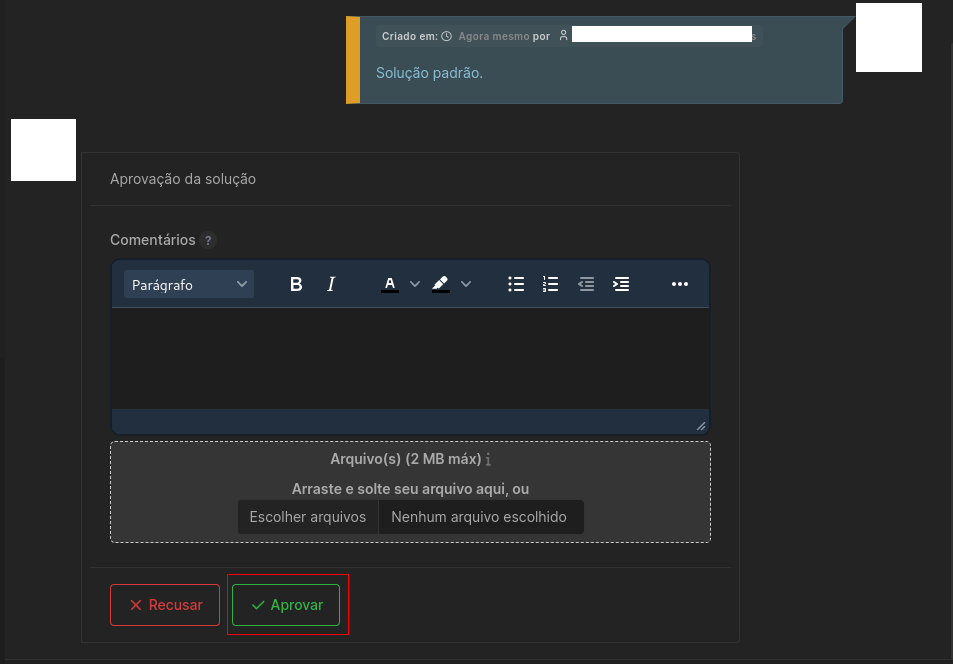Open the Parágrafo text style dropdown
This screenshot has width=953, height=664.
coord(188,284)
